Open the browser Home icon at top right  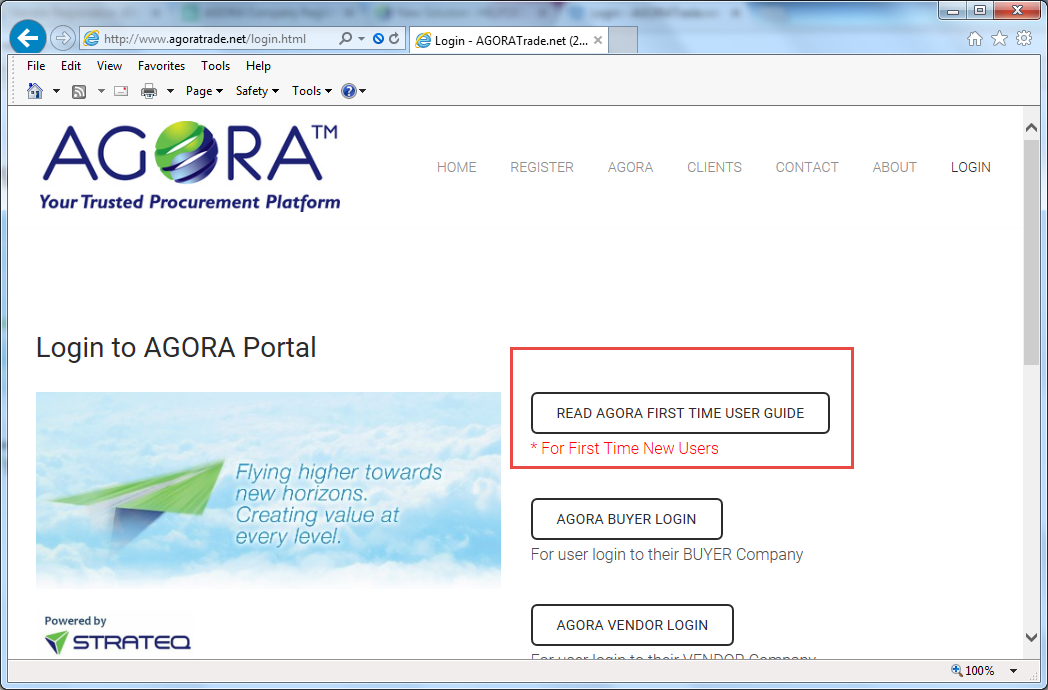coord(975,39)
